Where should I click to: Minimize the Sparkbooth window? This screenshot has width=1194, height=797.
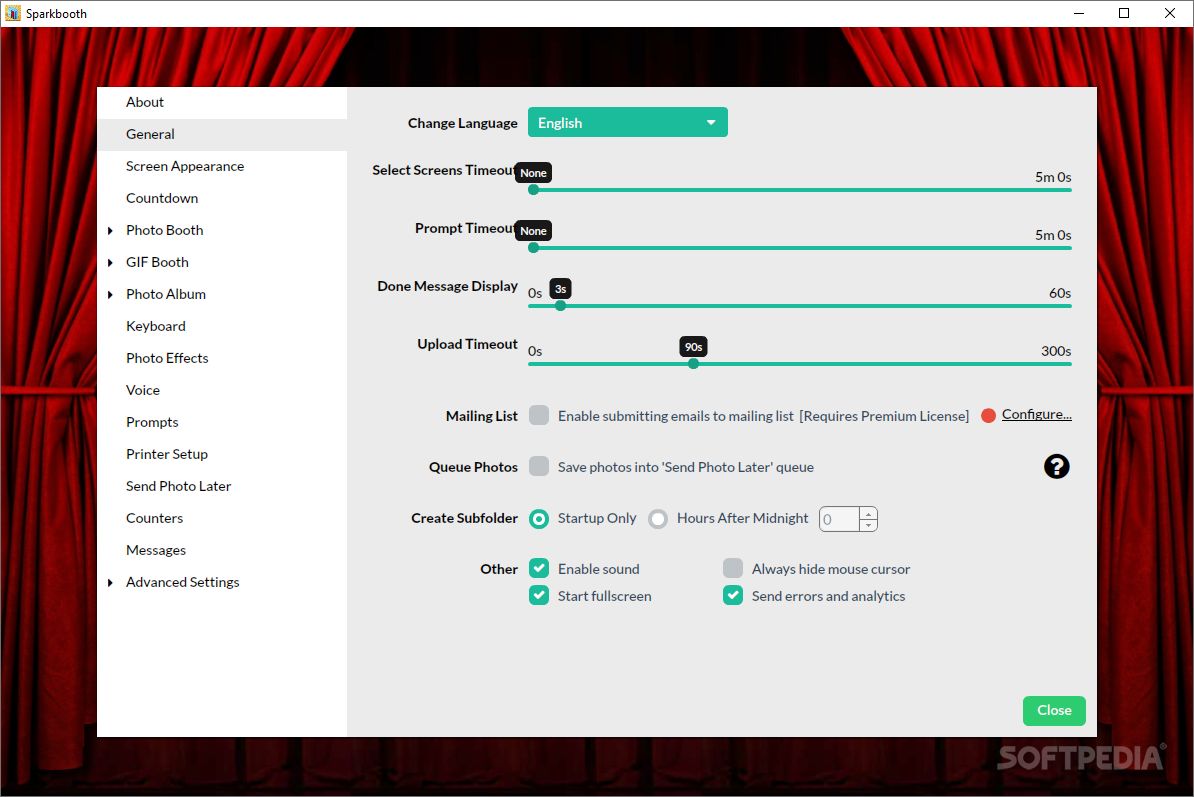click(x=1079, y=13)
